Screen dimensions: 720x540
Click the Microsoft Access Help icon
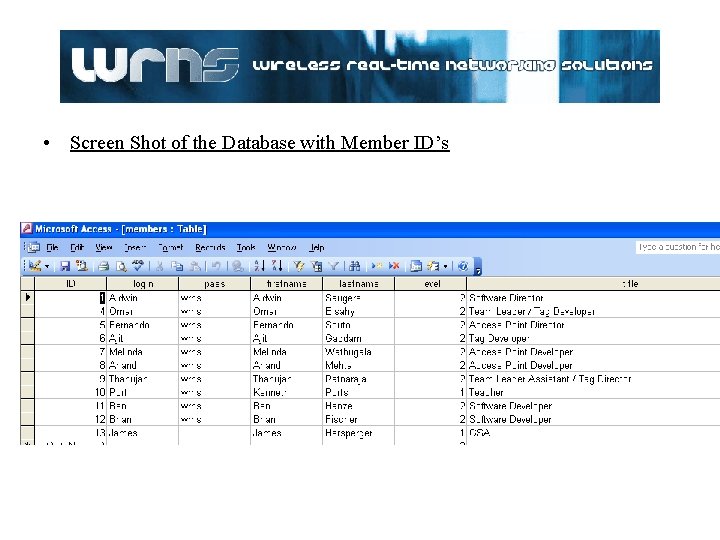point(463,266)
